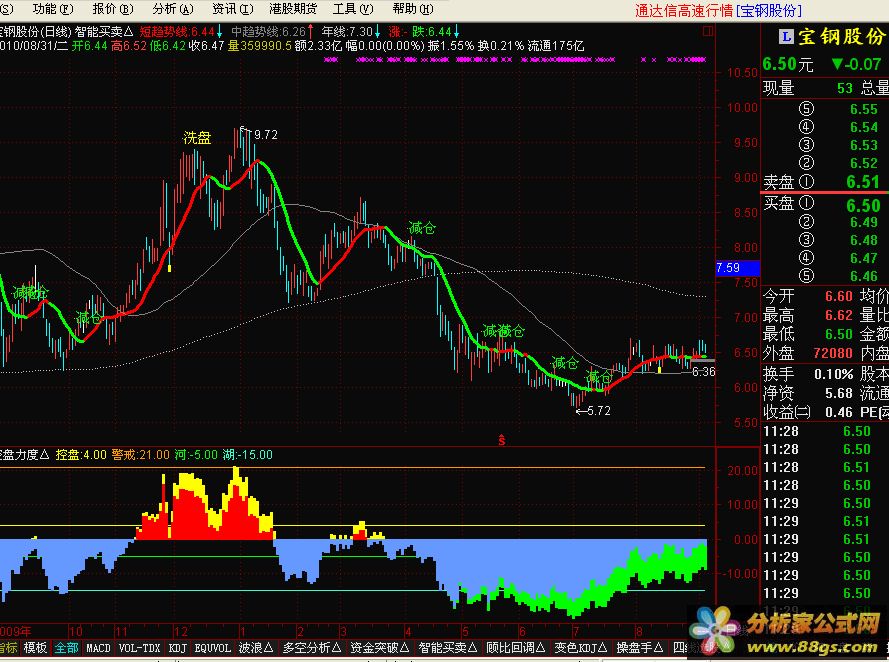Open the 帮助(H) menu
This screenshot has height=662, width=889.
pos(413,9)
